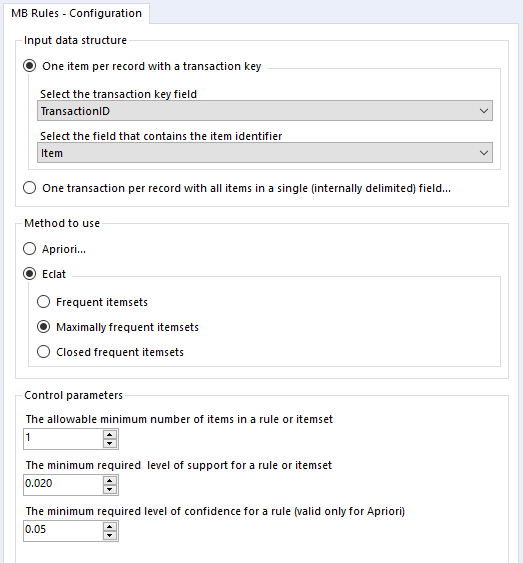Click the 0.05 confidence level input field
The image size is (523, 563).
coord(63,531)
